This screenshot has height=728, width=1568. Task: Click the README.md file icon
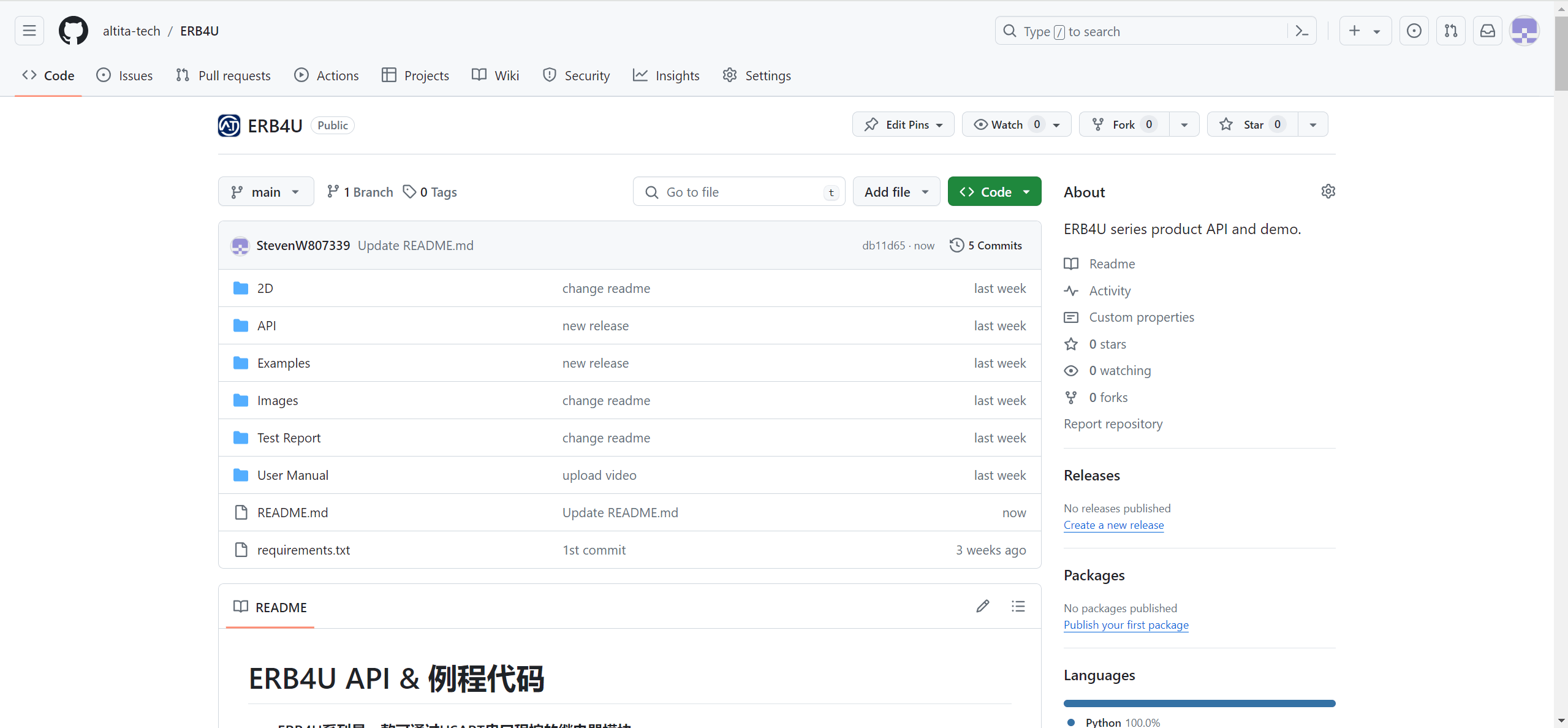241,512
